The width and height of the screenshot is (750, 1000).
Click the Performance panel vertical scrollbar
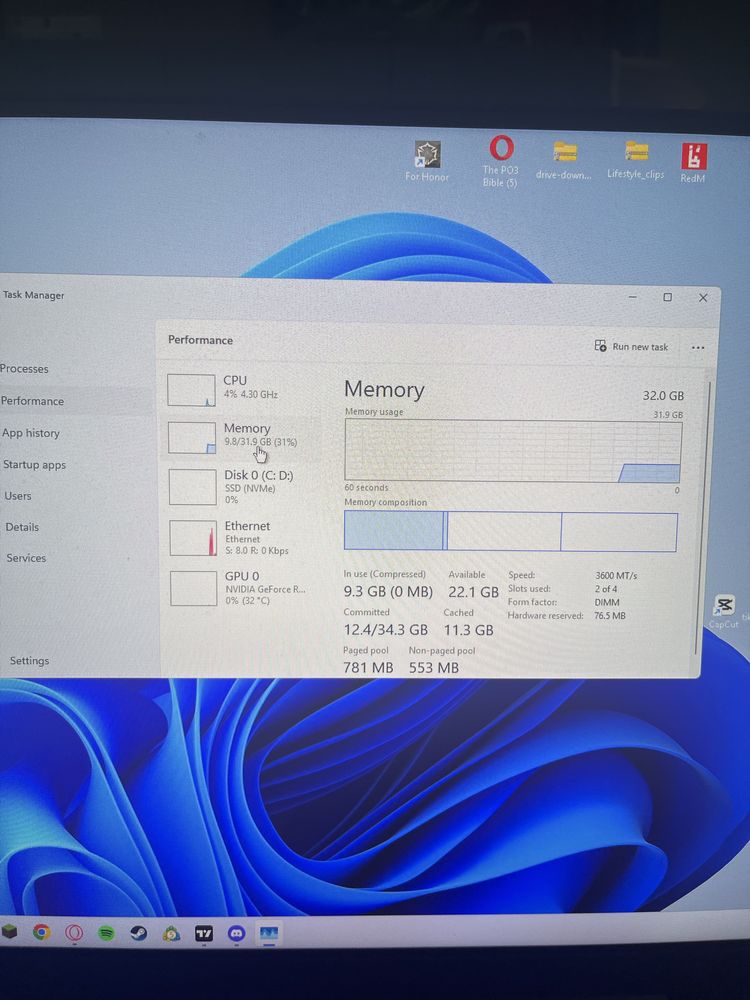point(703,517)
